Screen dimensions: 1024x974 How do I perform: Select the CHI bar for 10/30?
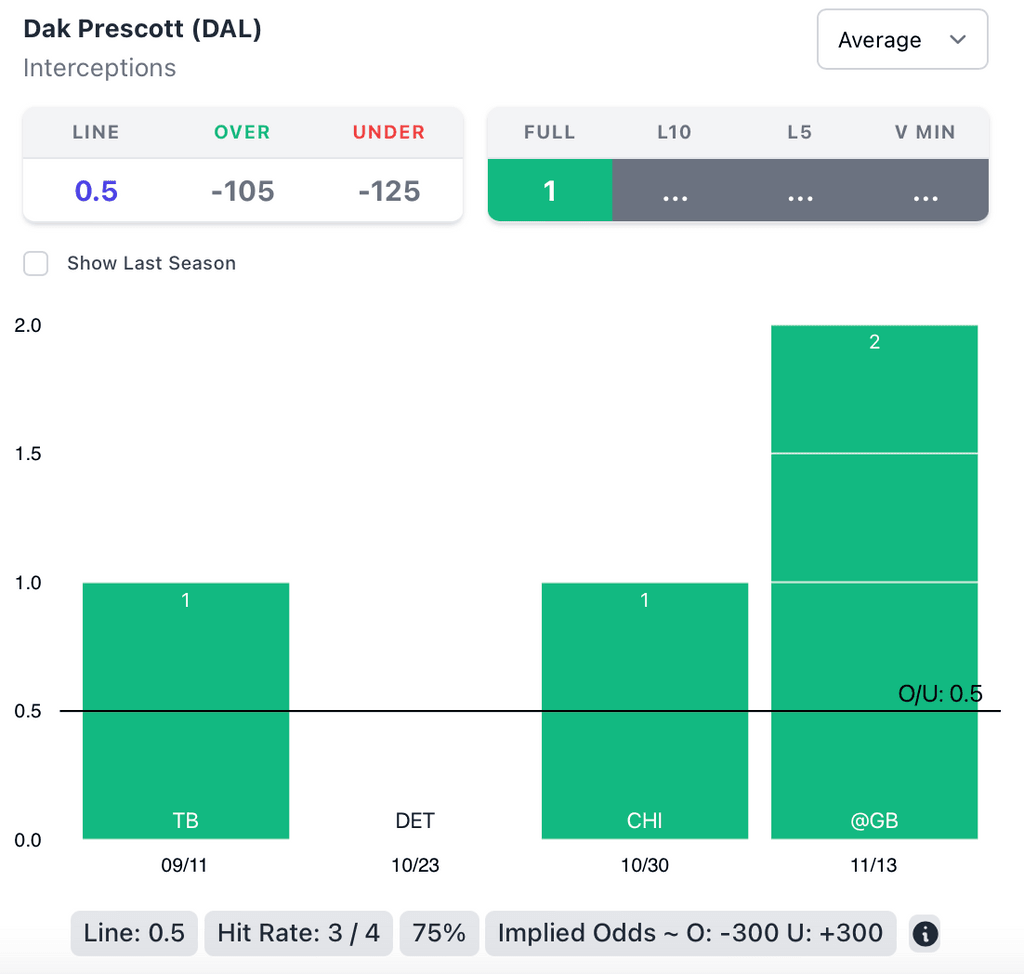[x=645, y=710]
